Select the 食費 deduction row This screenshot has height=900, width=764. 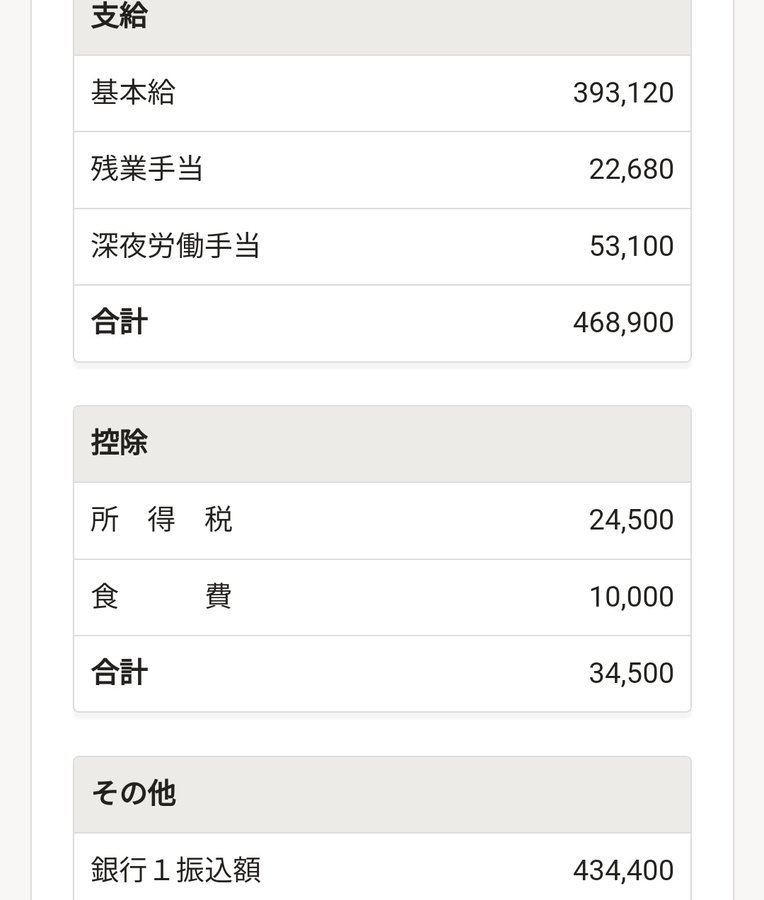382,598
